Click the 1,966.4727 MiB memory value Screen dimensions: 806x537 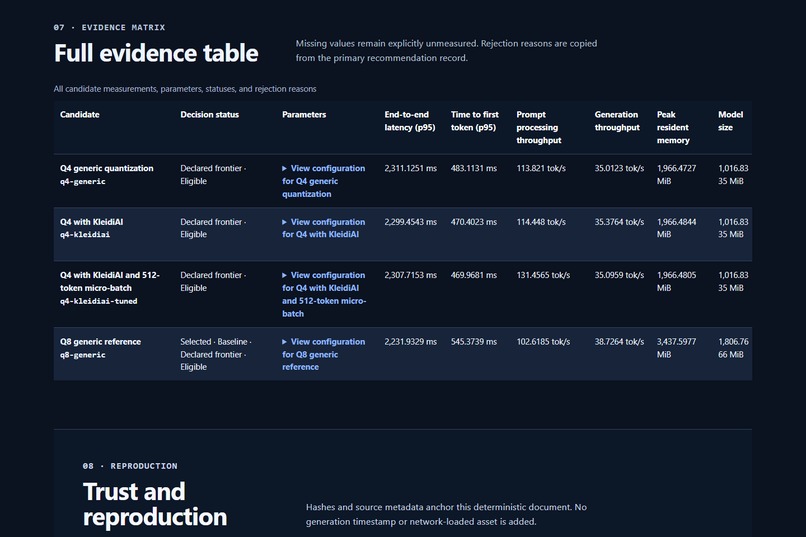pyautogui.click(x=676, y=175)
